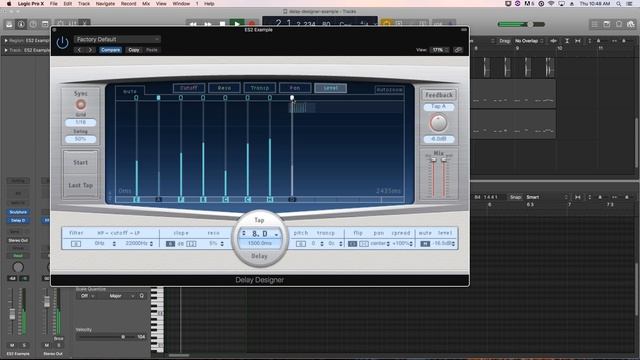Image resolution: width=640 pixels, height=360 pixels.
Task: Select the Transp view tab
Action: [x=260, y=88]
